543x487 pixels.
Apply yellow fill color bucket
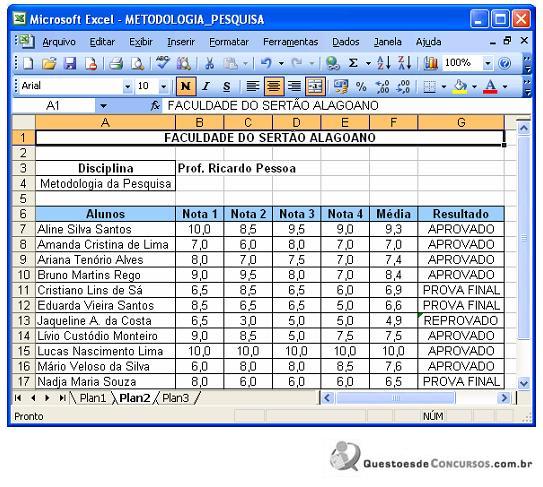[460, 86]
